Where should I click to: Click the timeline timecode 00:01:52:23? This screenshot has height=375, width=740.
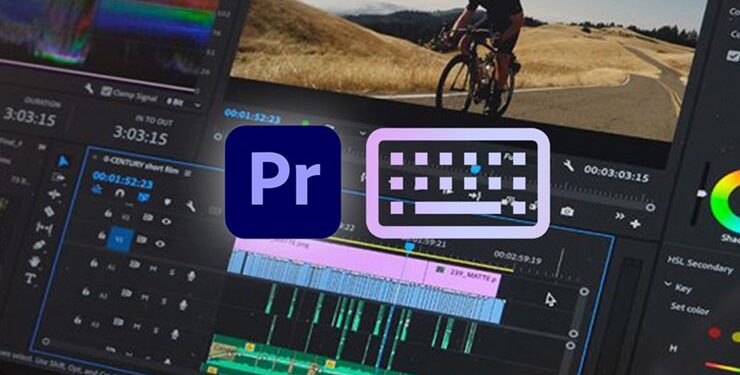(x=123, y=180)
